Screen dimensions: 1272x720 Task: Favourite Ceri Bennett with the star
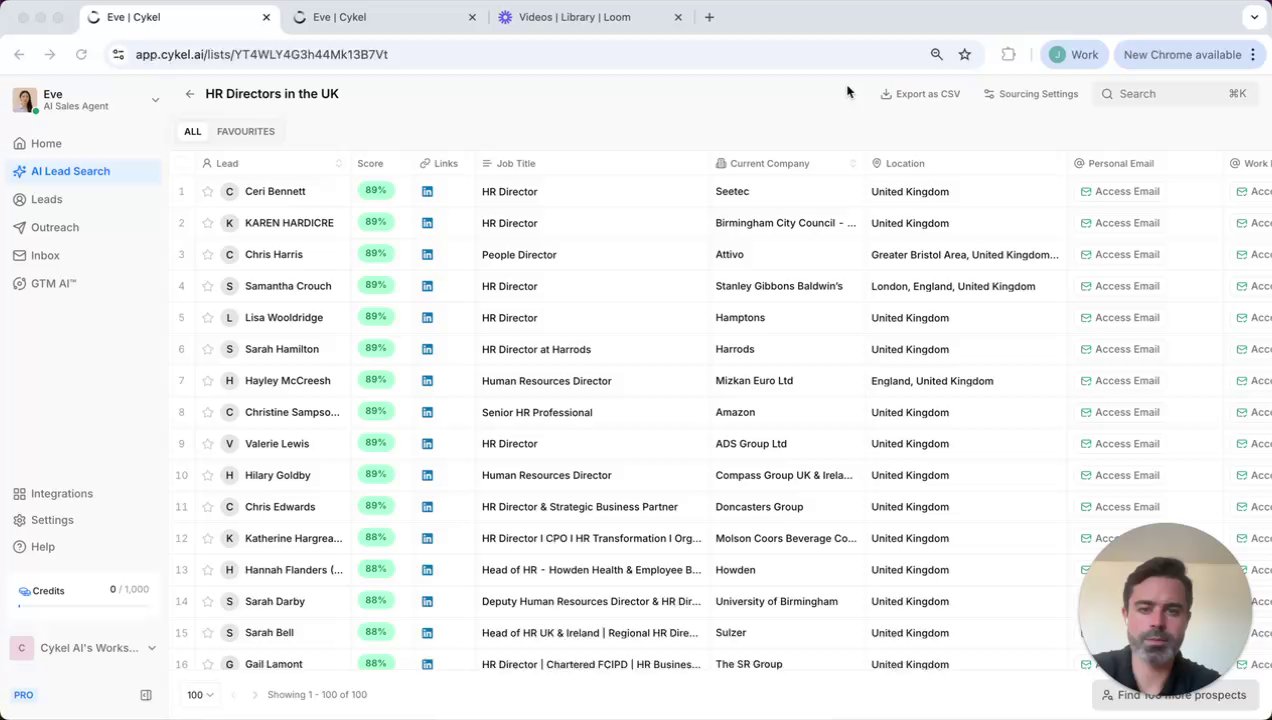[x=207, y=191]
